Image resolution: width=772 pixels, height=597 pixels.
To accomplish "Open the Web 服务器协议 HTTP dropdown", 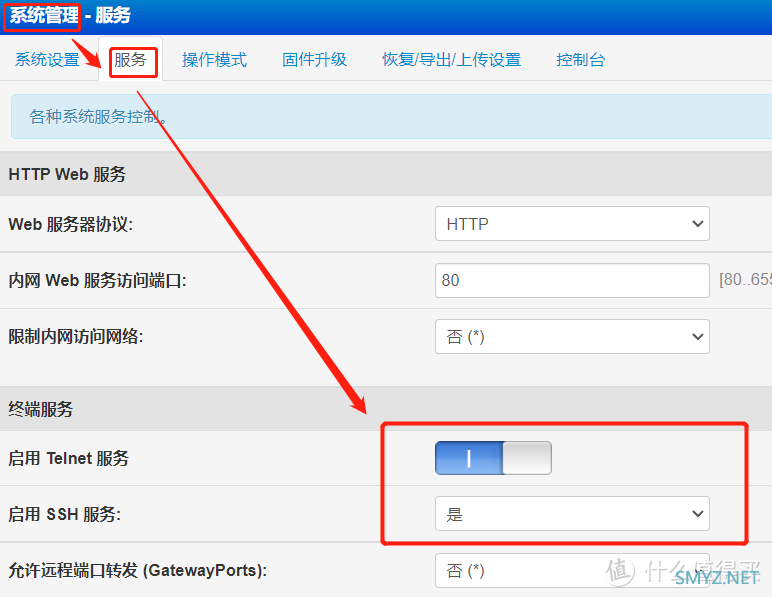I will click(571, 224).
